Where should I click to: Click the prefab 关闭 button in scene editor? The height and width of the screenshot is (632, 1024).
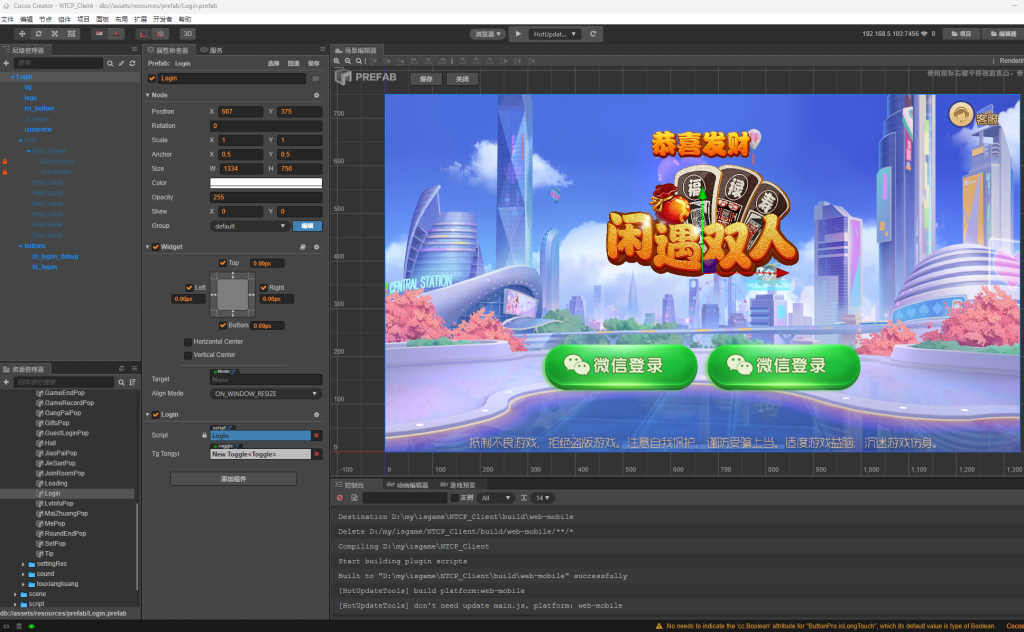[x=462, y=79]
